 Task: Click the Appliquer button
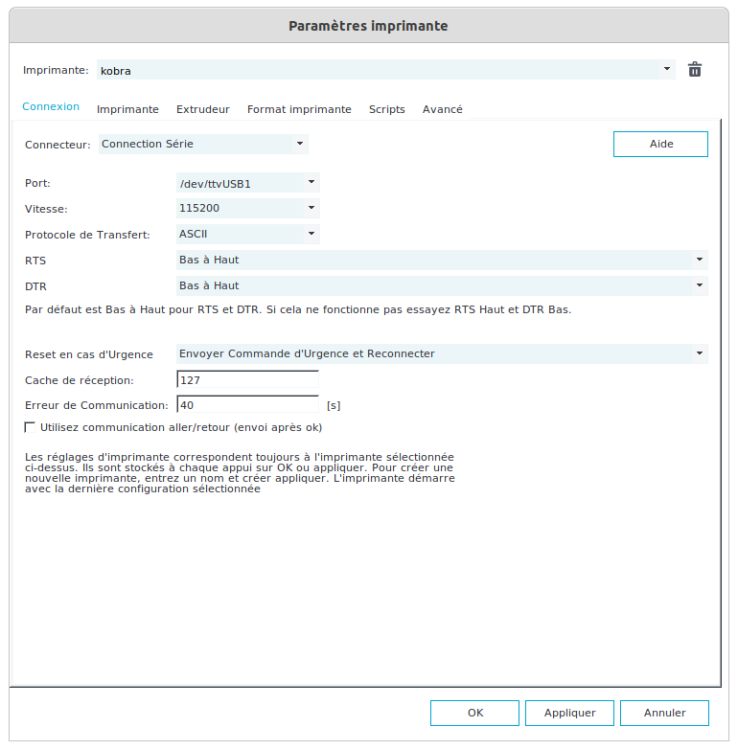pyautogui.click(x=569, y=713)
